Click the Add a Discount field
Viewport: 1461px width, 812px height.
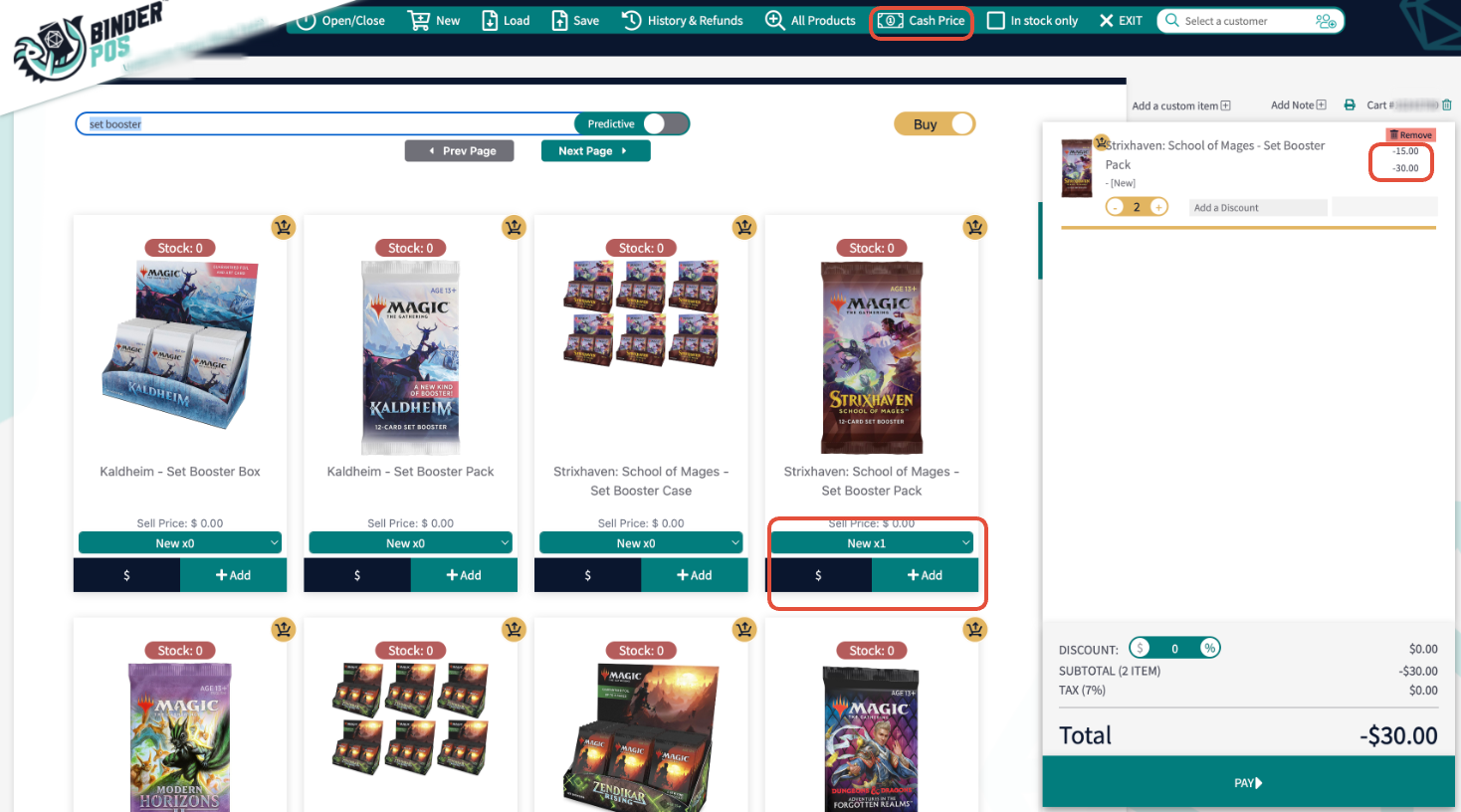point(1258,208)
